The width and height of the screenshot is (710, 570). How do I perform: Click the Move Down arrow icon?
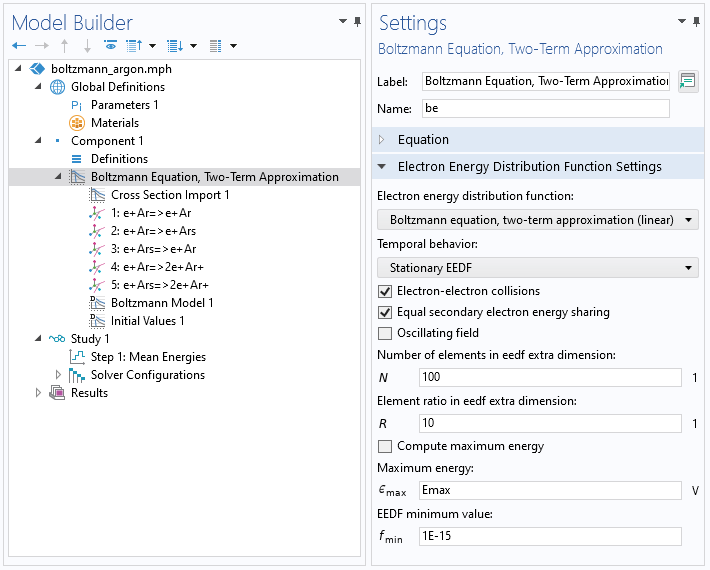87,46
